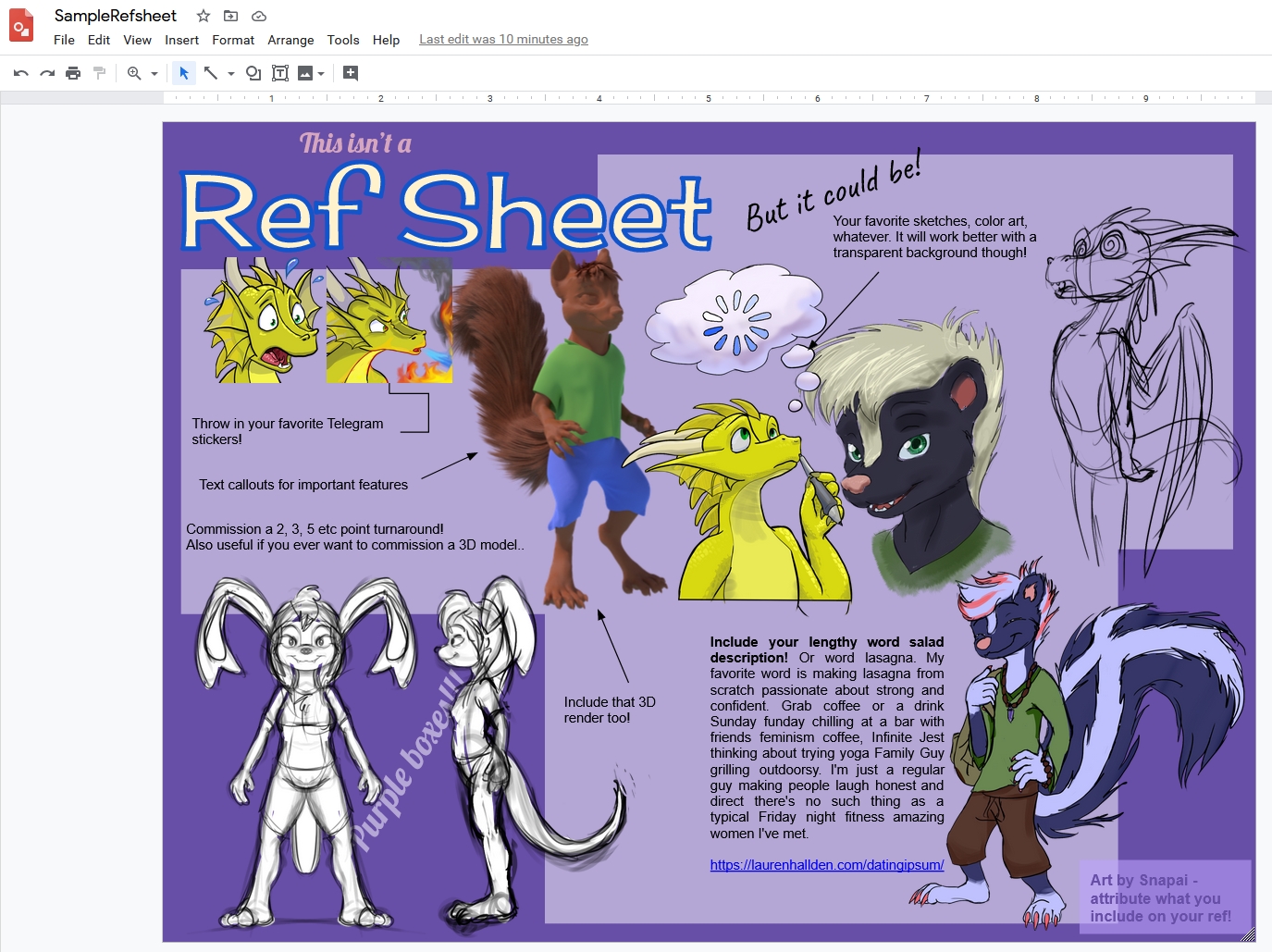Star the SampleRefsheet document
Image resolution: width=1272 pixels, height=952 pixels.
[204, 16]
